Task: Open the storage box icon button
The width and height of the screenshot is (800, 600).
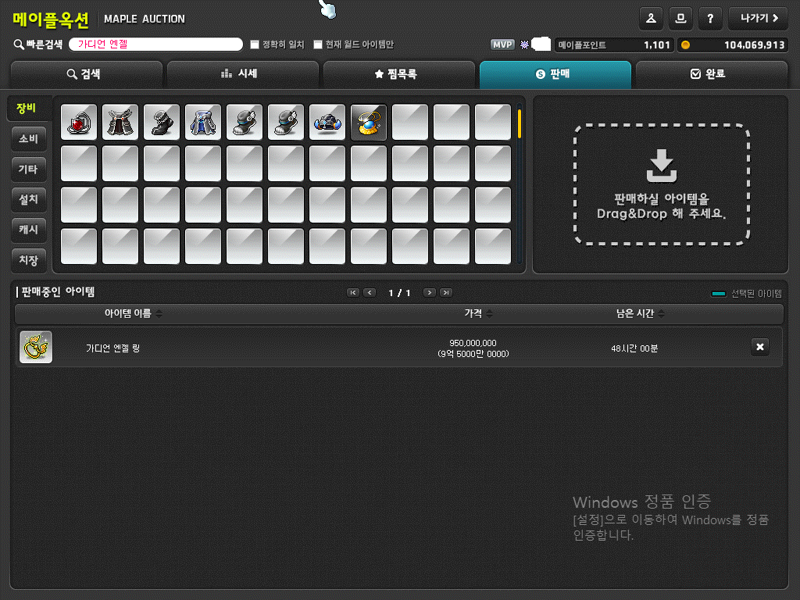Action: point(681,18)
